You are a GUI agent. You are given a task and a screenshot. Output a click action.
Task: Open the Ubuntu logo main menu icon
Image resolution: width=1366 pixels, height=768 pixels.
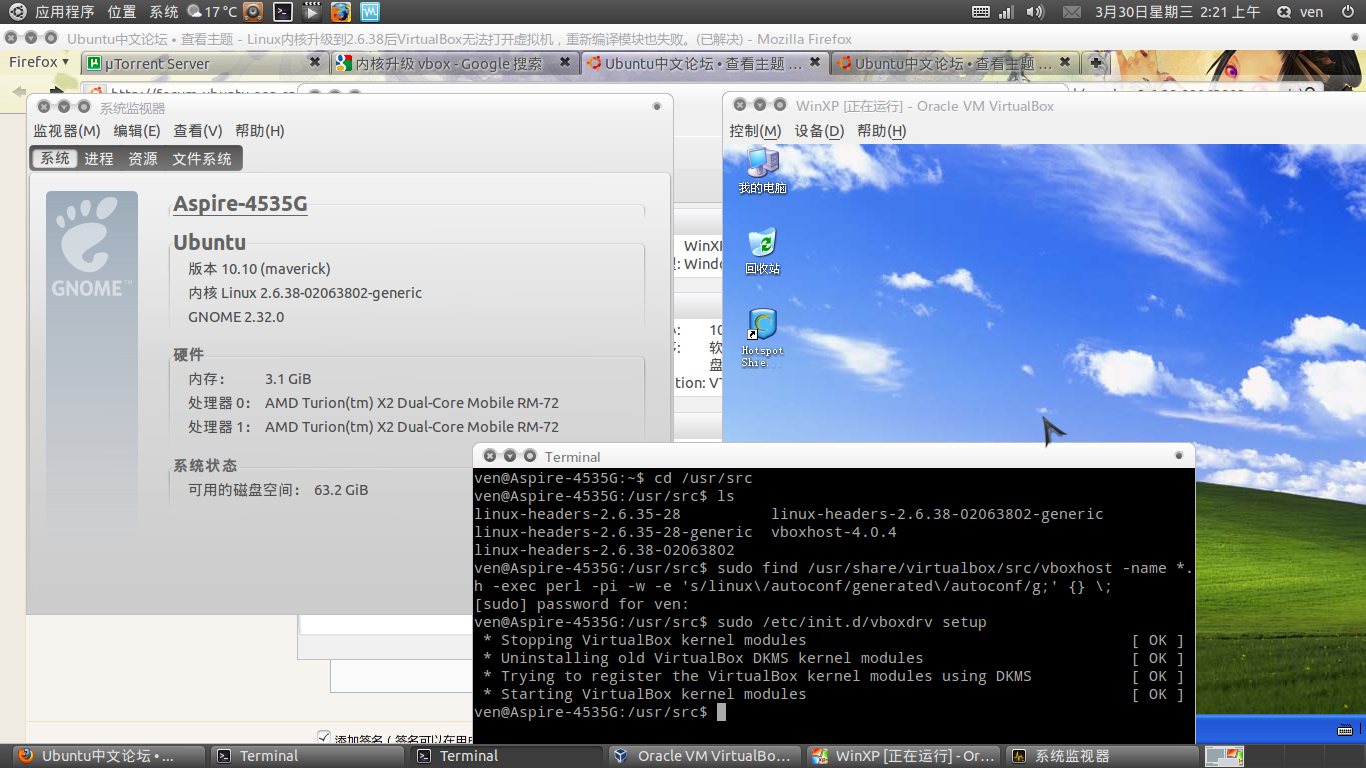pyautogui.click(x=17, y=12)
